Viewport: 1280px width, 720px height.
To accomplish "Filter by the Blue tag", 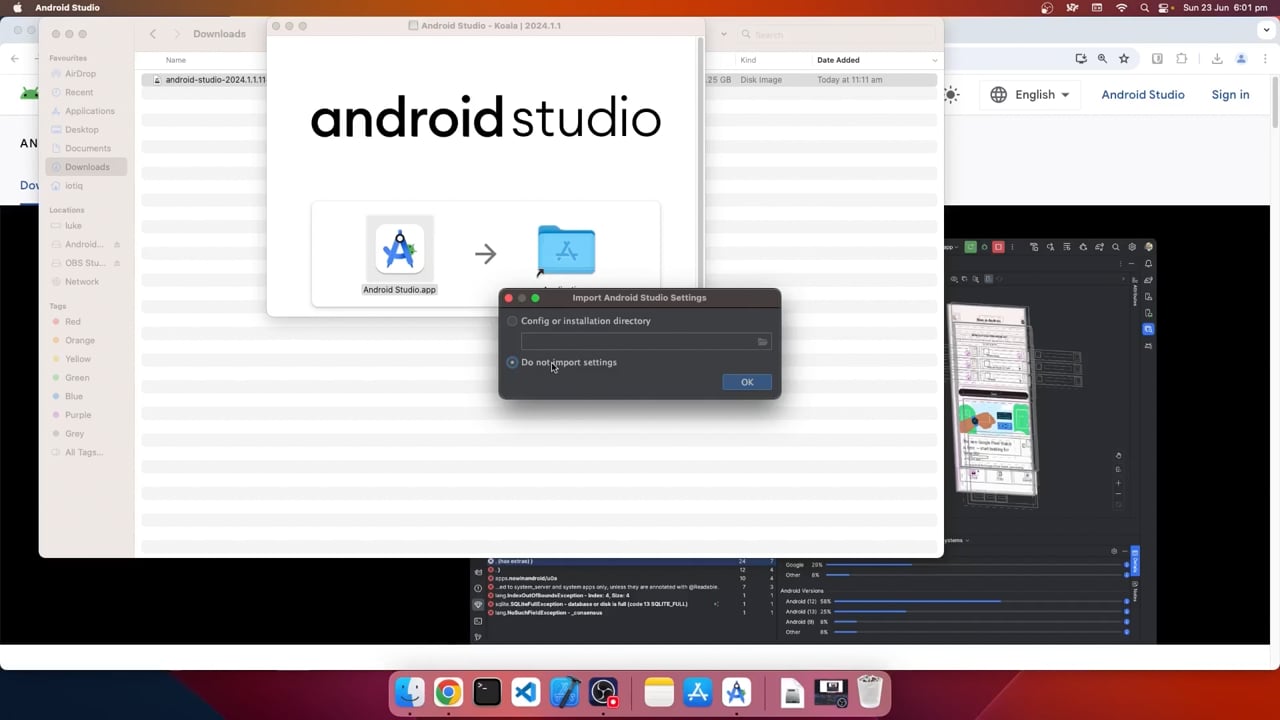I will (x=74, y=396).
